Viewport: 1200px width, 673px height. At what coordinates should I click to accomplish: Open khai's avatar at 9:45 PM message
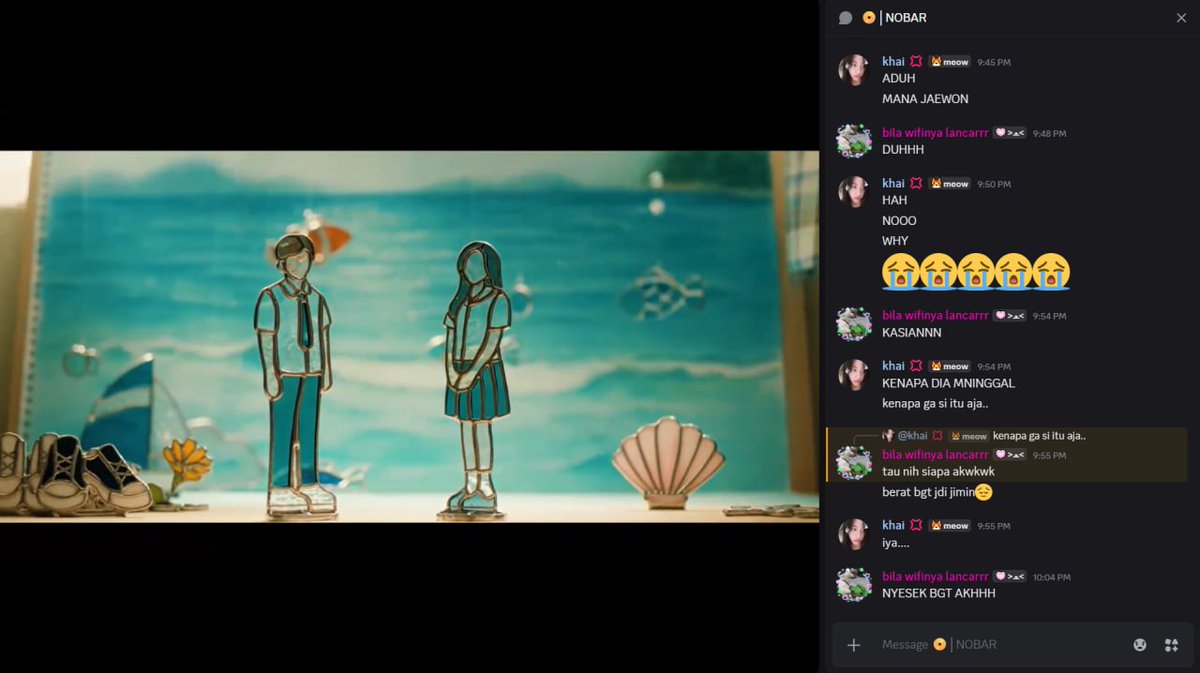click(854, 70)
